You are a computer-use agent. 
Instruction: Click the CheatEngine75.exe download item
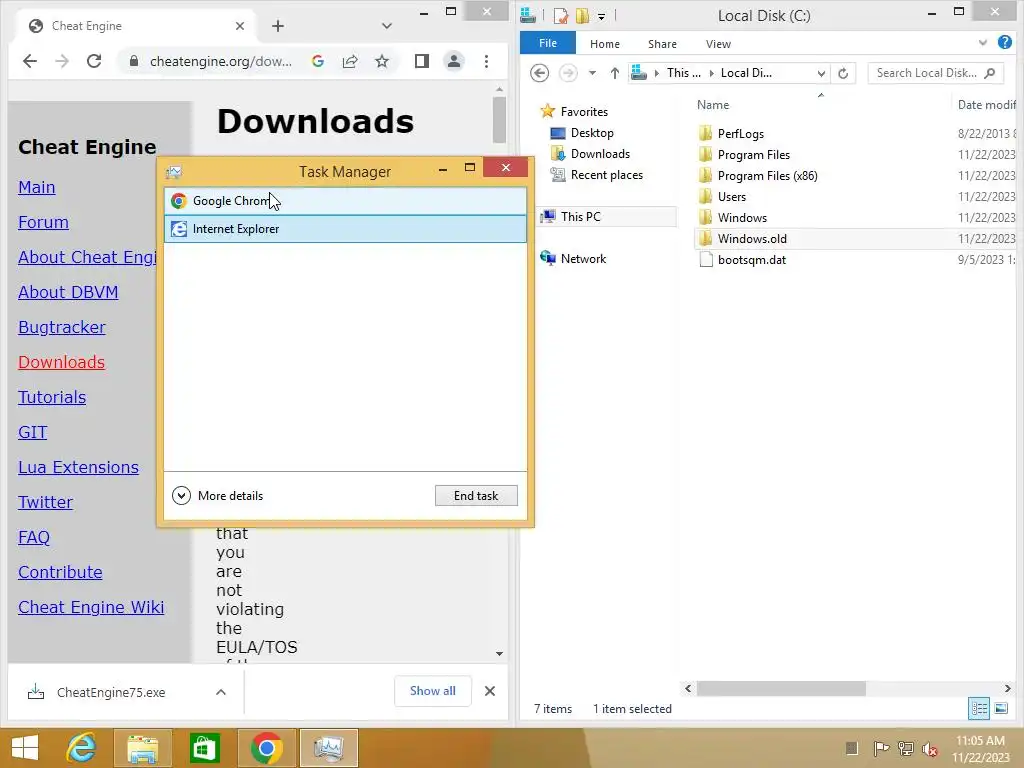click(111, 692)
